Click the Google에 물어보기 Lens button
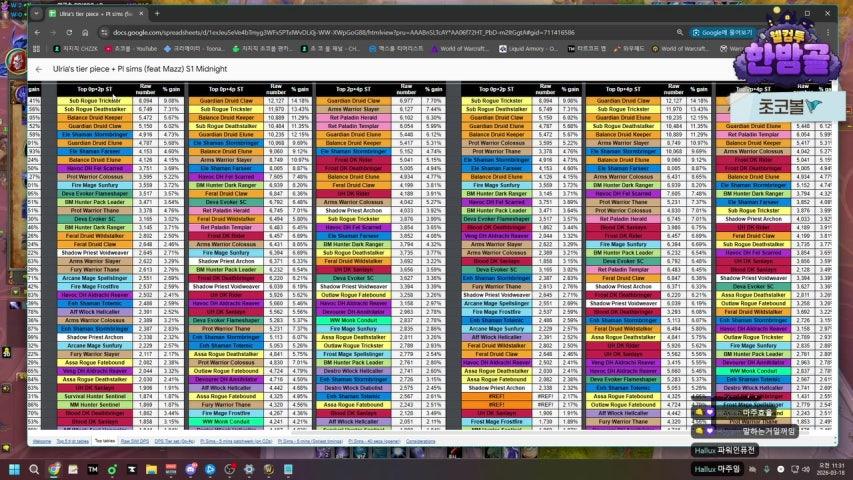This screenshot has width=853, height=480. coord(722,33)
